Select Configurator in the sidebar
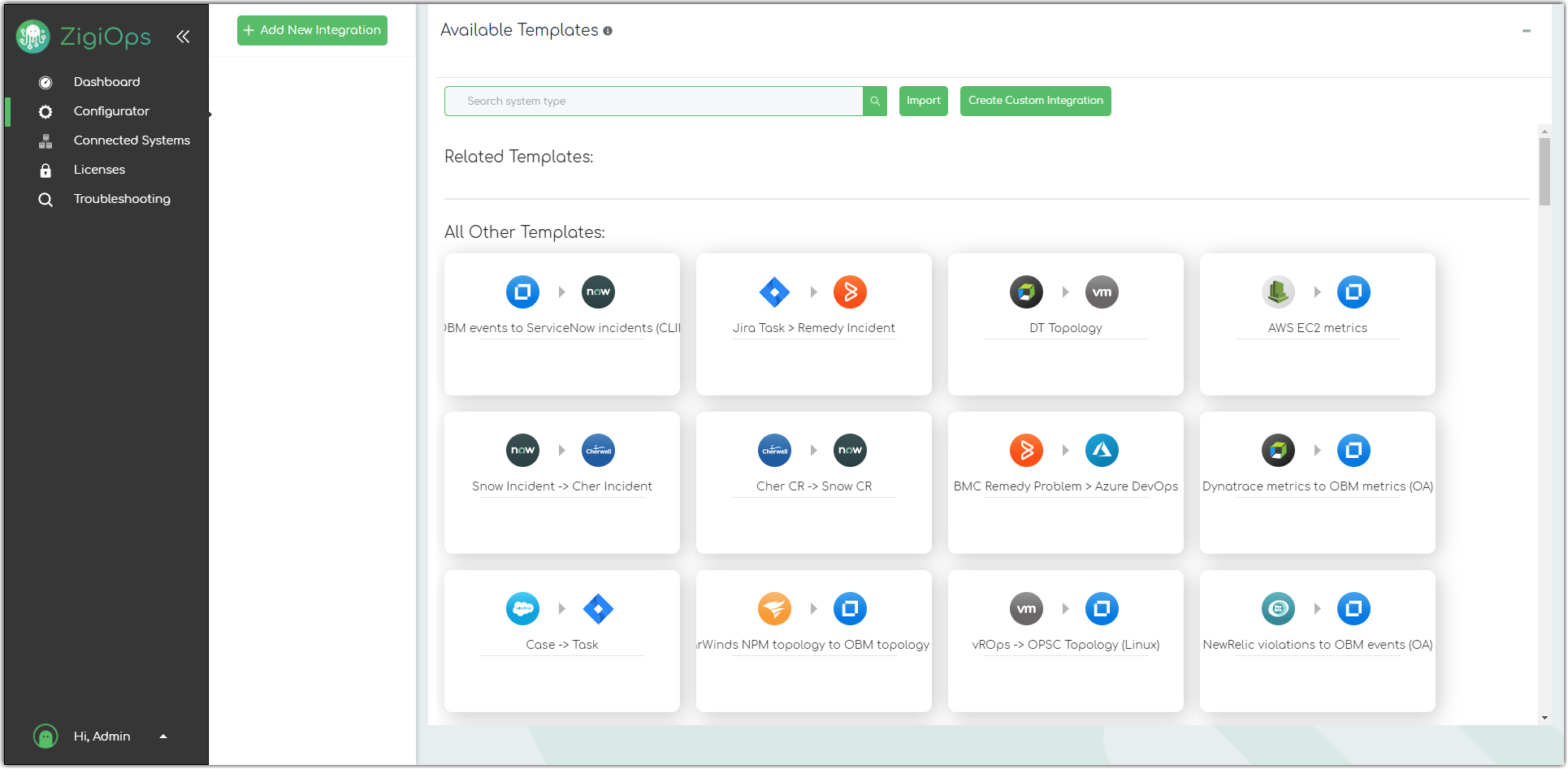The image size is (1568, 769). pyautogui.click(x=111, y=111)
